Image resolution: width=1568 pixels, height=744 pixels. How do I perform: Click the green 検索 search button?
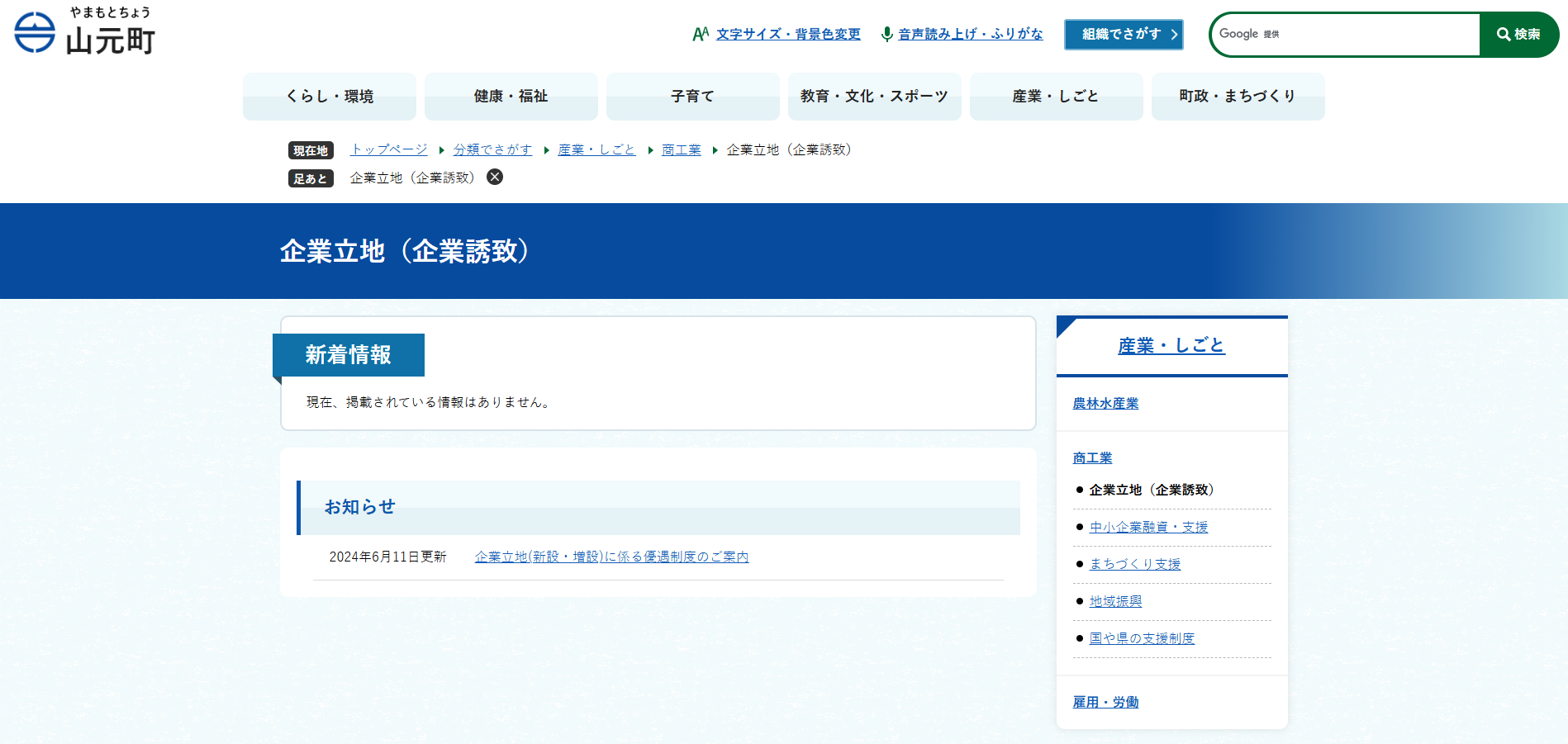click(1518, 35)
